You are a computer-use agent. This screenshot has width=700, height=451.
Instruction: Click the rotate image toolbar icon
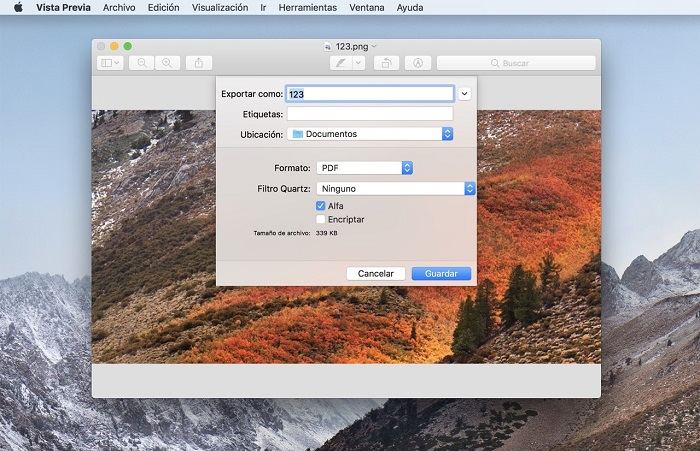[386, 63]
